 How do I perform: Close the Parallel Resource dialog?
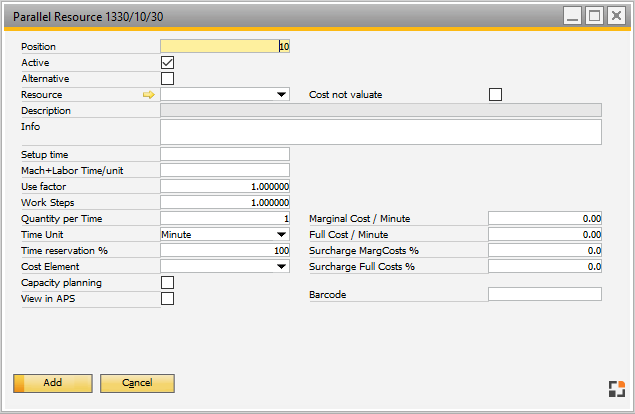tap(618, 16)
